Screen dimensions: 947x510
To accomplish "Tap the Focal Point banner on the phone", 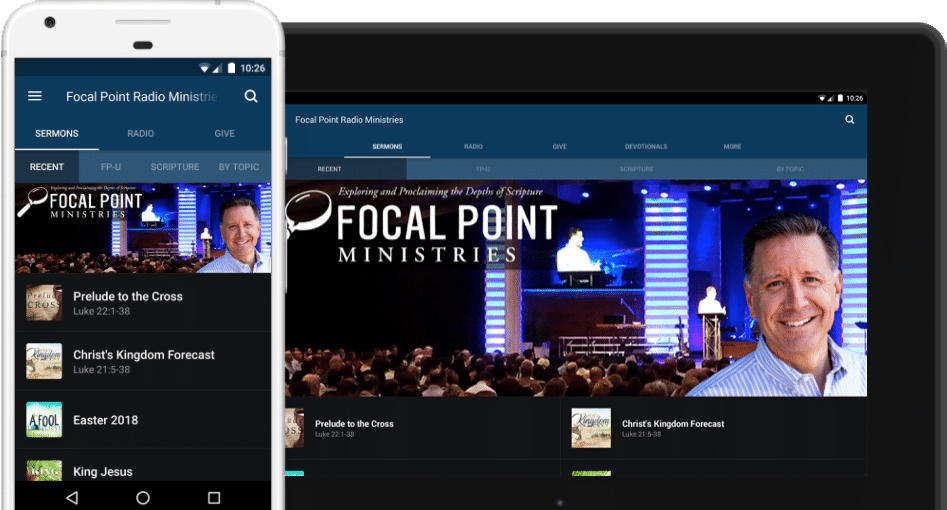I will click(x=143, y=228).
